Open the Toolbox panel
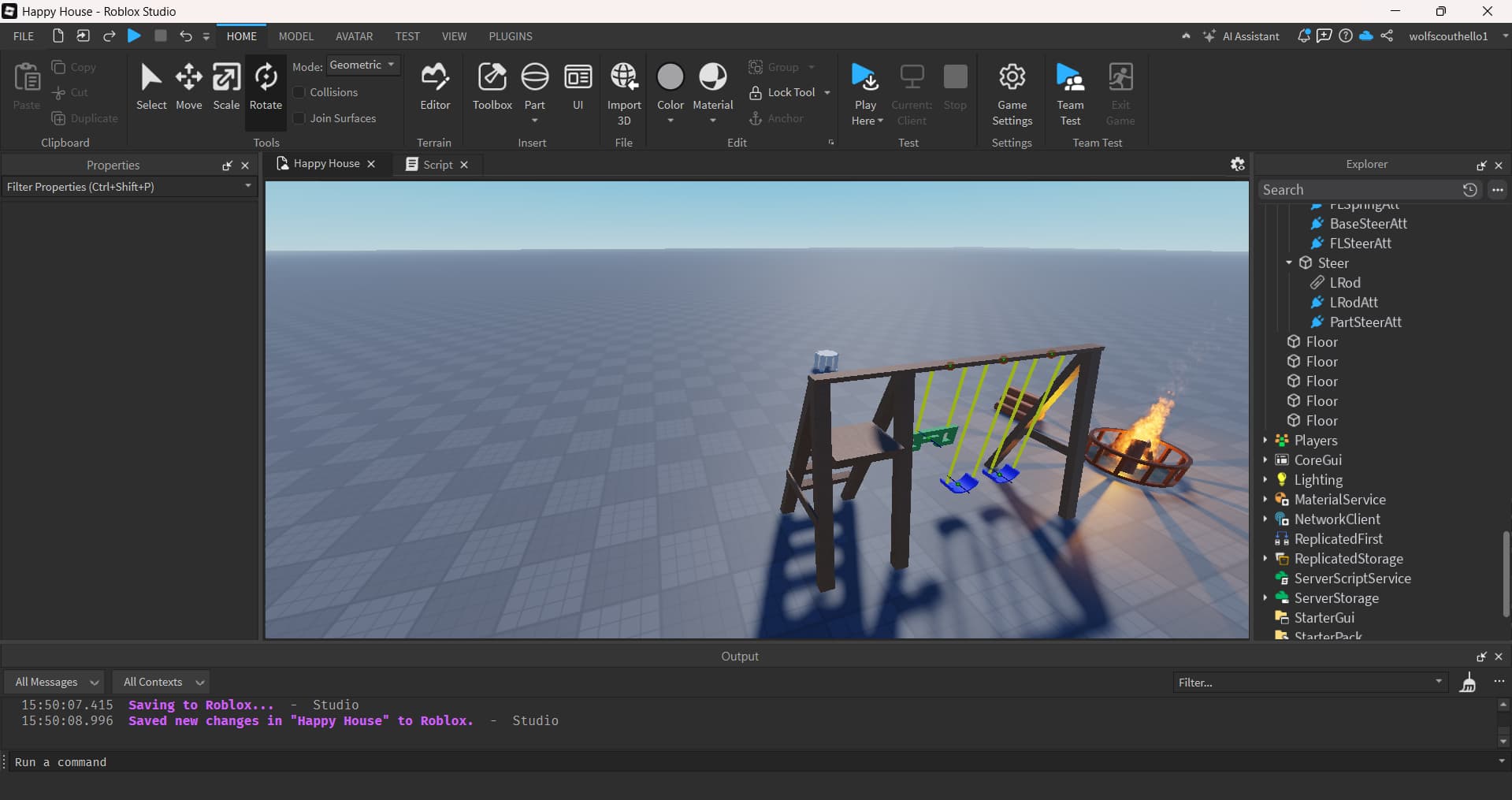 [x=492, y=87]
